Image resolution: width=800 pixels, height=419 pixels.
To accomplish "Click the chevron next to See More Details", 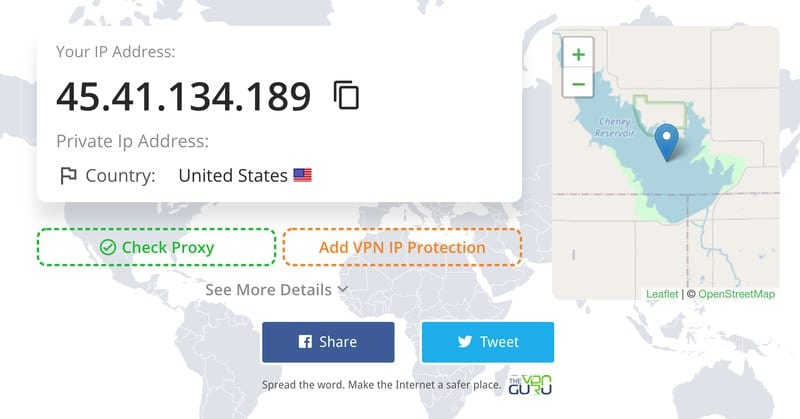I will tap(343, 289).
